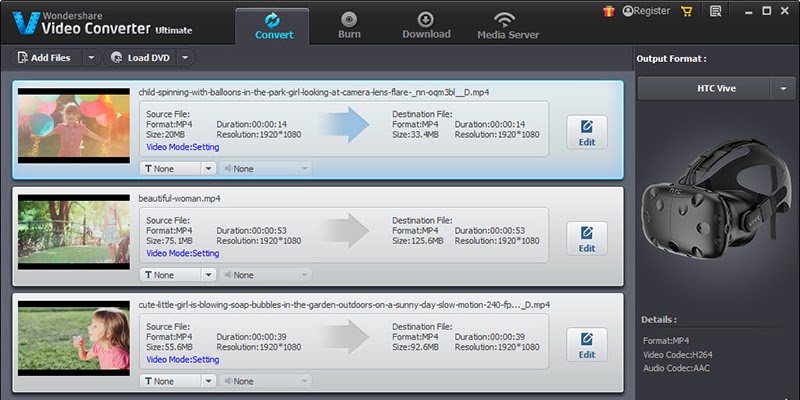The image size is (800, 400).
Task: Edit the beautiful-woman.mp4 video
Action: 587,238
